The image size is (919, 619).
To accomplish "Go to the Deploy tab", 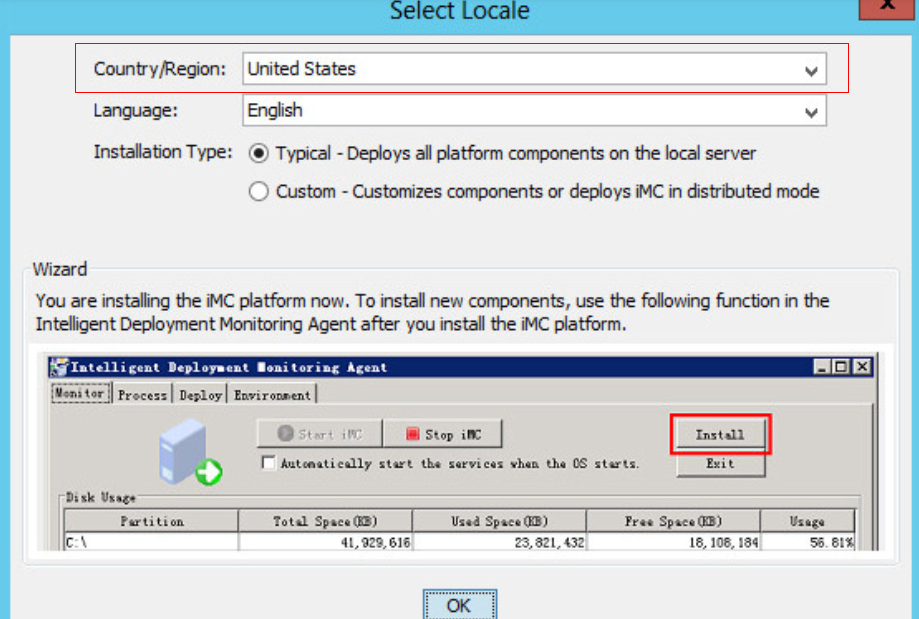I will point(200,395).
